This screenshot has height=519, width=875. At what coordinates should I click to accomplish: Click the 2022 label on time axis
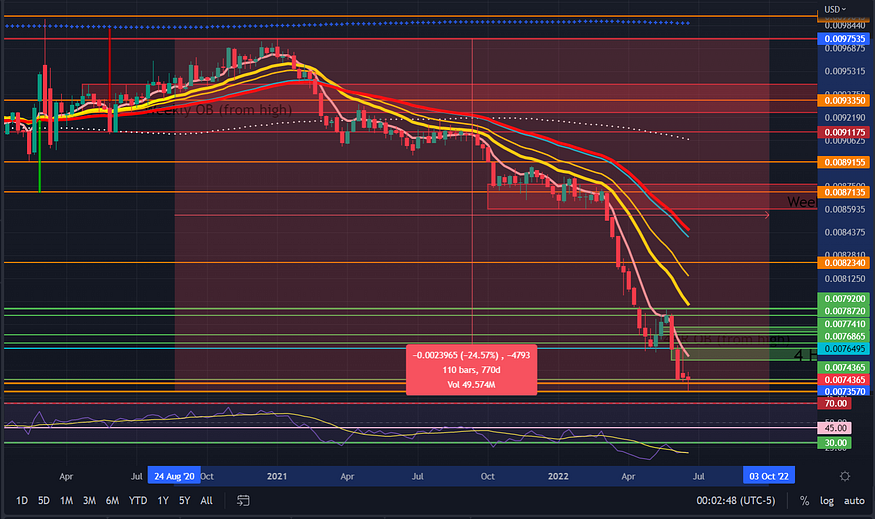click(558, 476)
